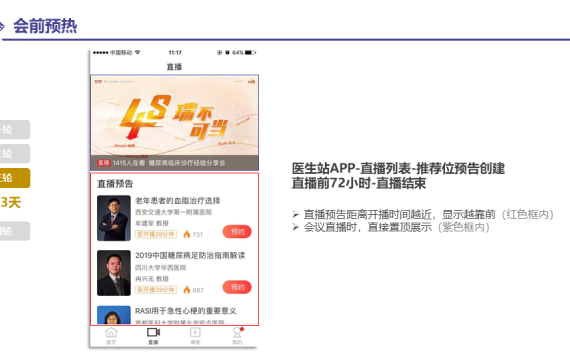The height and width of the screenshot is (360, 570).
Task: Click 冉兴无 教授 speaker name
Action: click(x=152, y=279)
